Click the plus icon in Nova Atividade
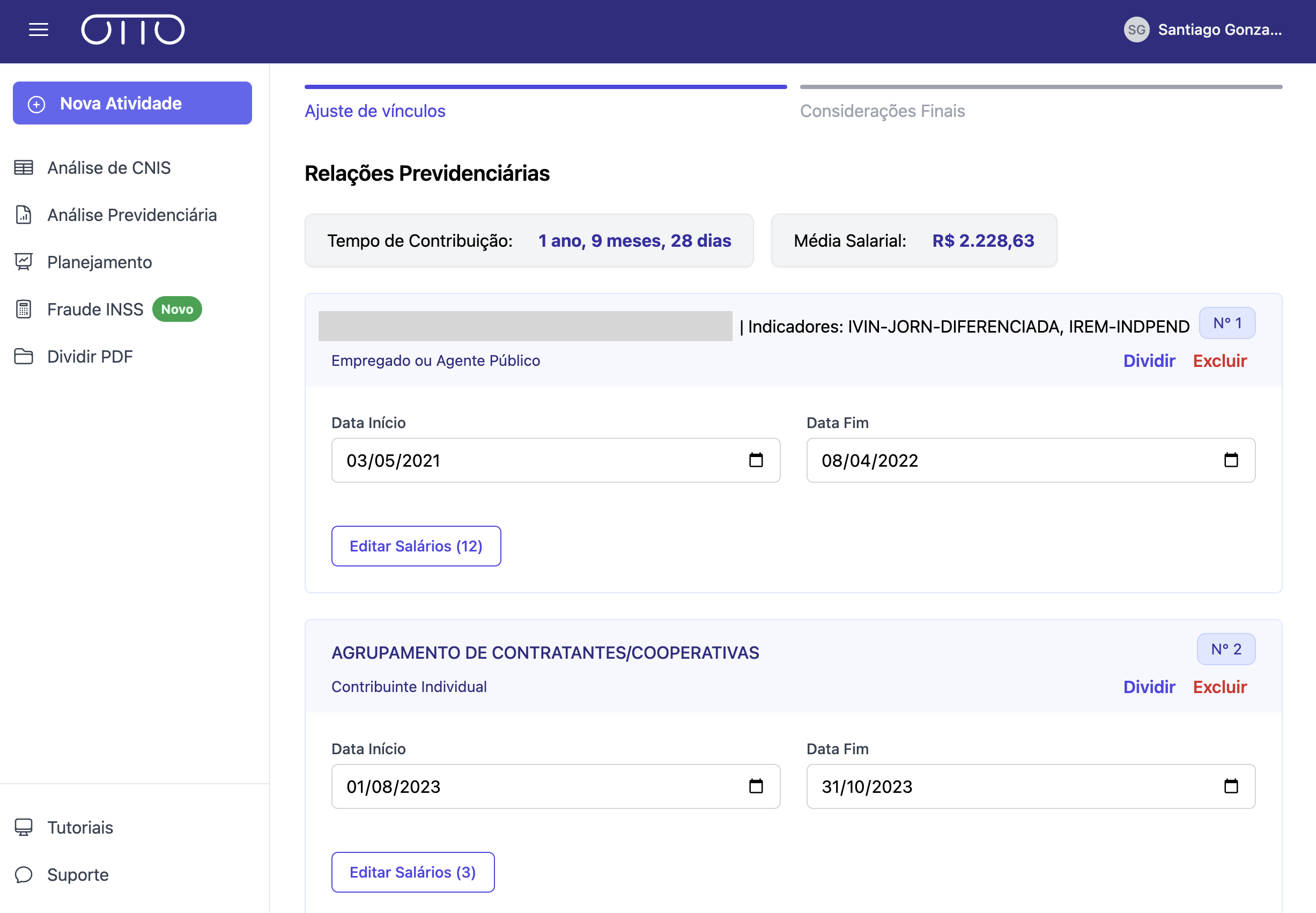Image resolution: width=1316 pixels, height=913 pixels. click(36, 104)
